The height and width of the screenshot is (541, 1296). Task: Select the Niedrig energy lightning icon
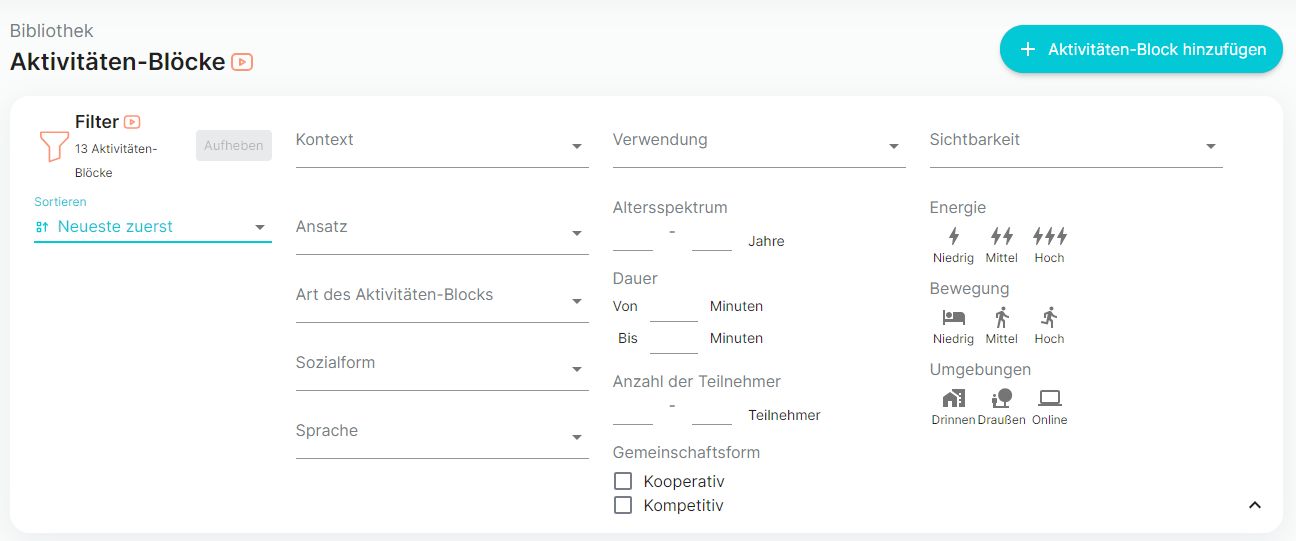953,236
